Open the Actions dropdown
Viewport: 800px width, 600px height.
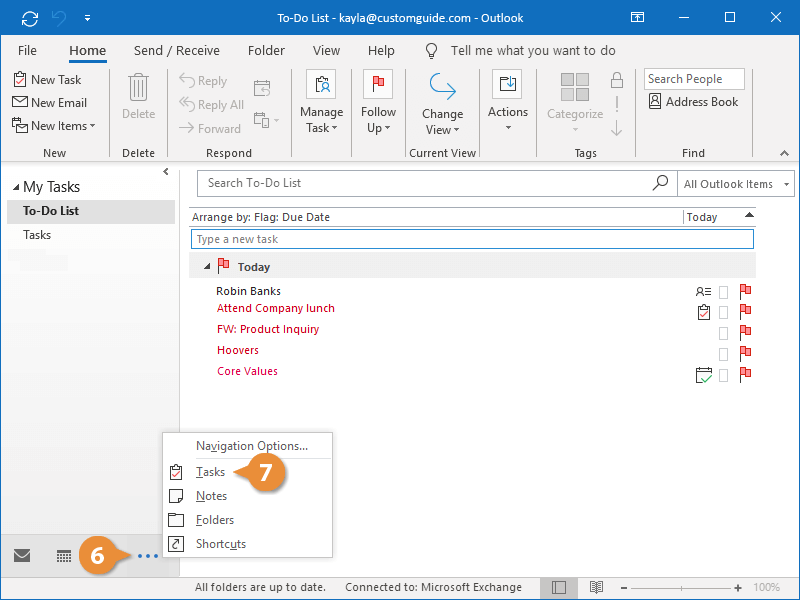click(x=508, y=101)
